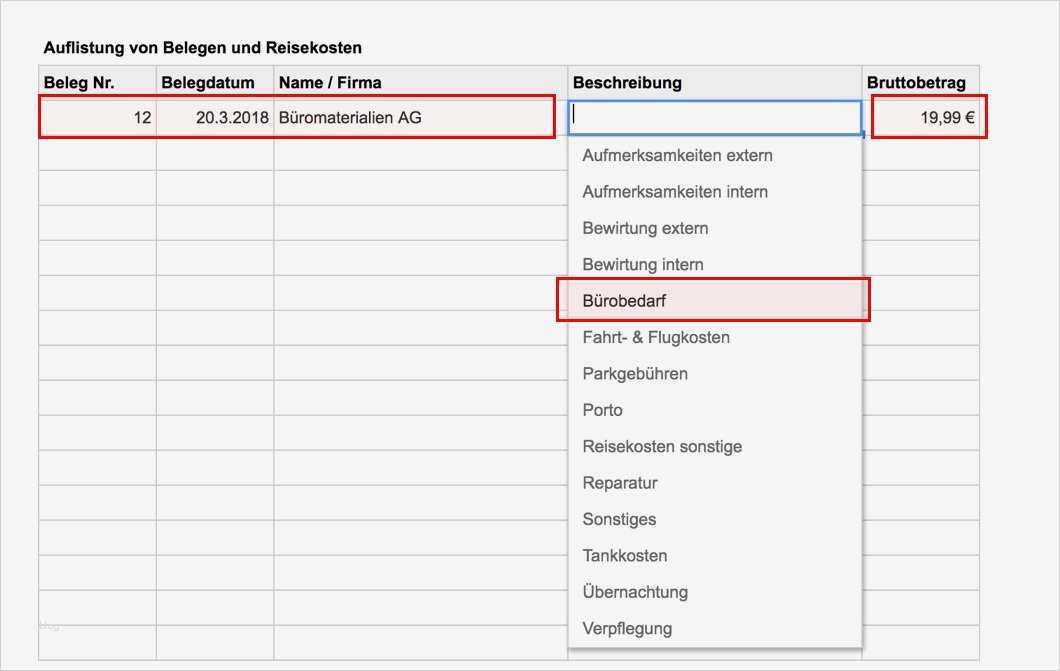Choose Verpflegung at the bottom of the list

[627, 628]
